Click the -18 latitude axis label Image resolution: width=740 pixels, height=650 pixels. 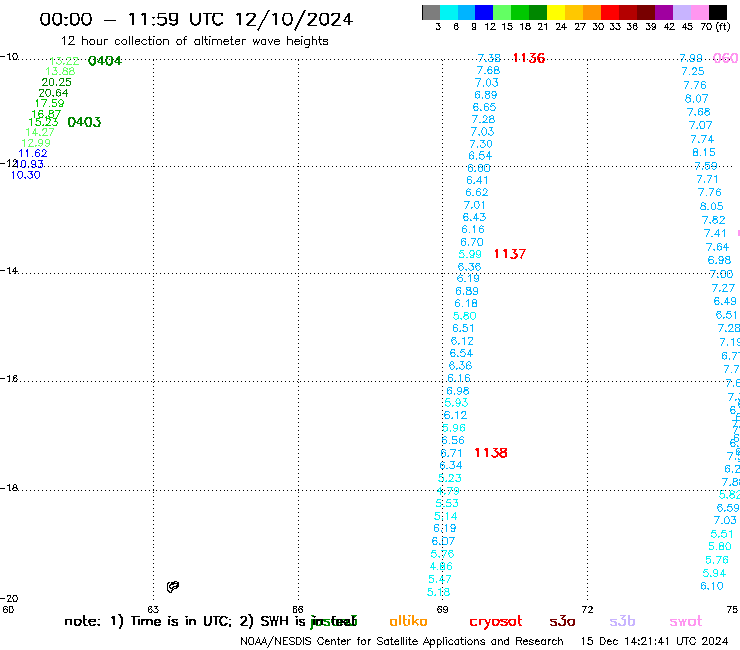(x=9, y=488)
